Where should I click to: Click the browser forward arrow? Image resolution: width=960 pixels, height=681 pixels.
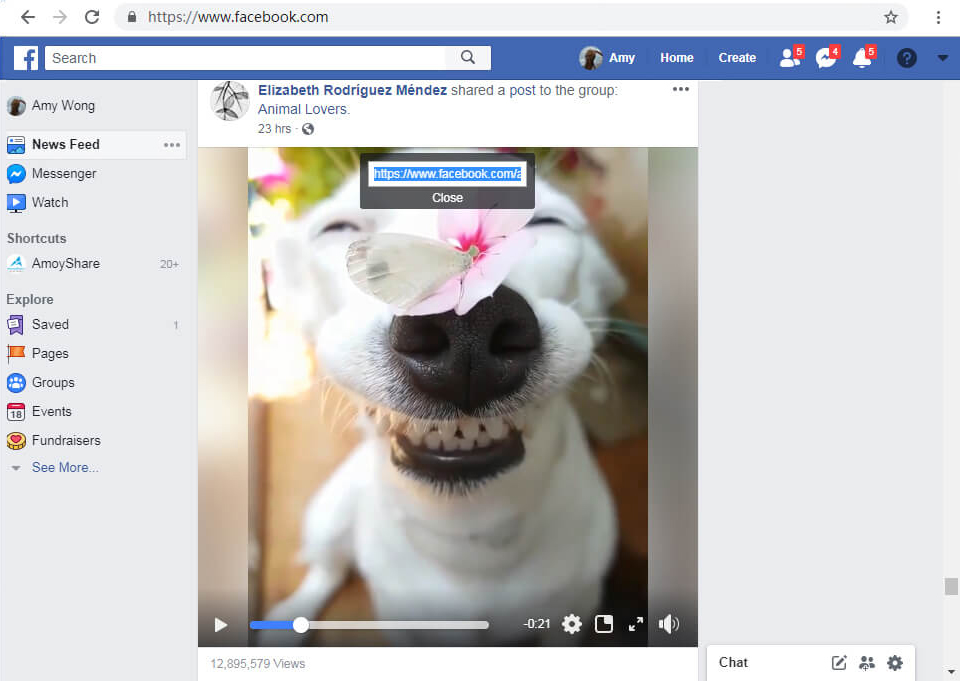coord(60,17)
